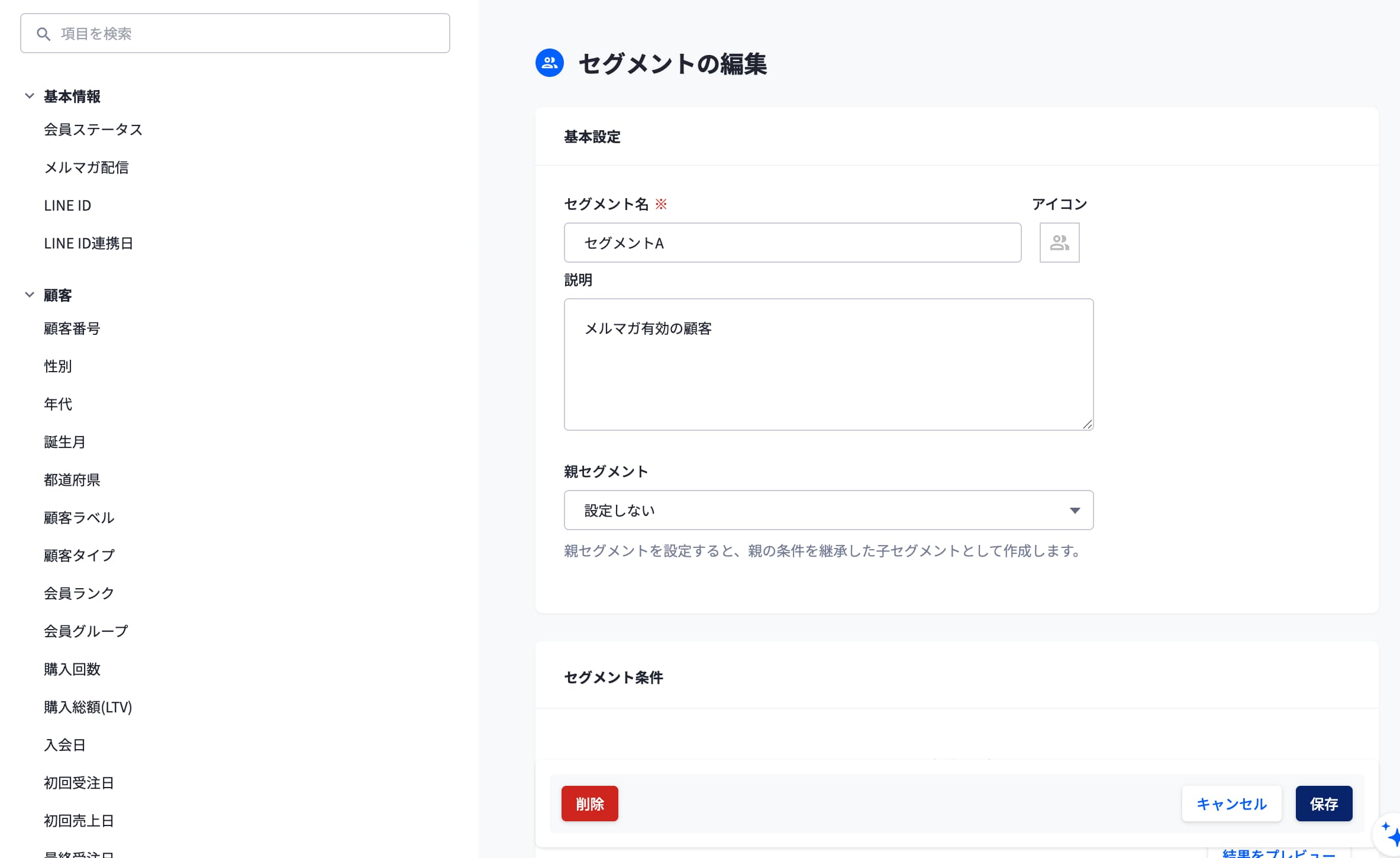Choose LINE ID連携日 from the list
Screen dimensions: 1400x858
(89, 243)
